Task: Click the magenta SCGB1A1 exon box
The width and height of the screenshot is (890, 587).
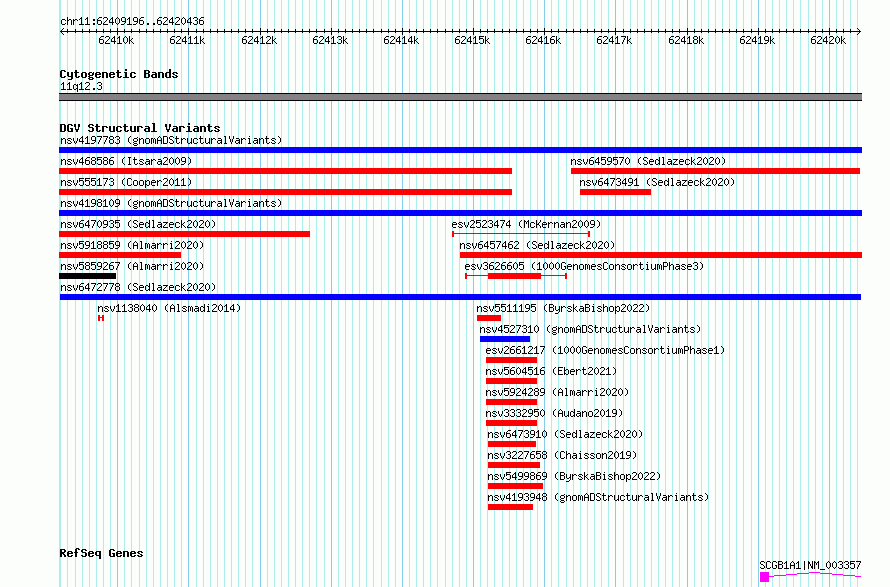Action: coord(764,577)
